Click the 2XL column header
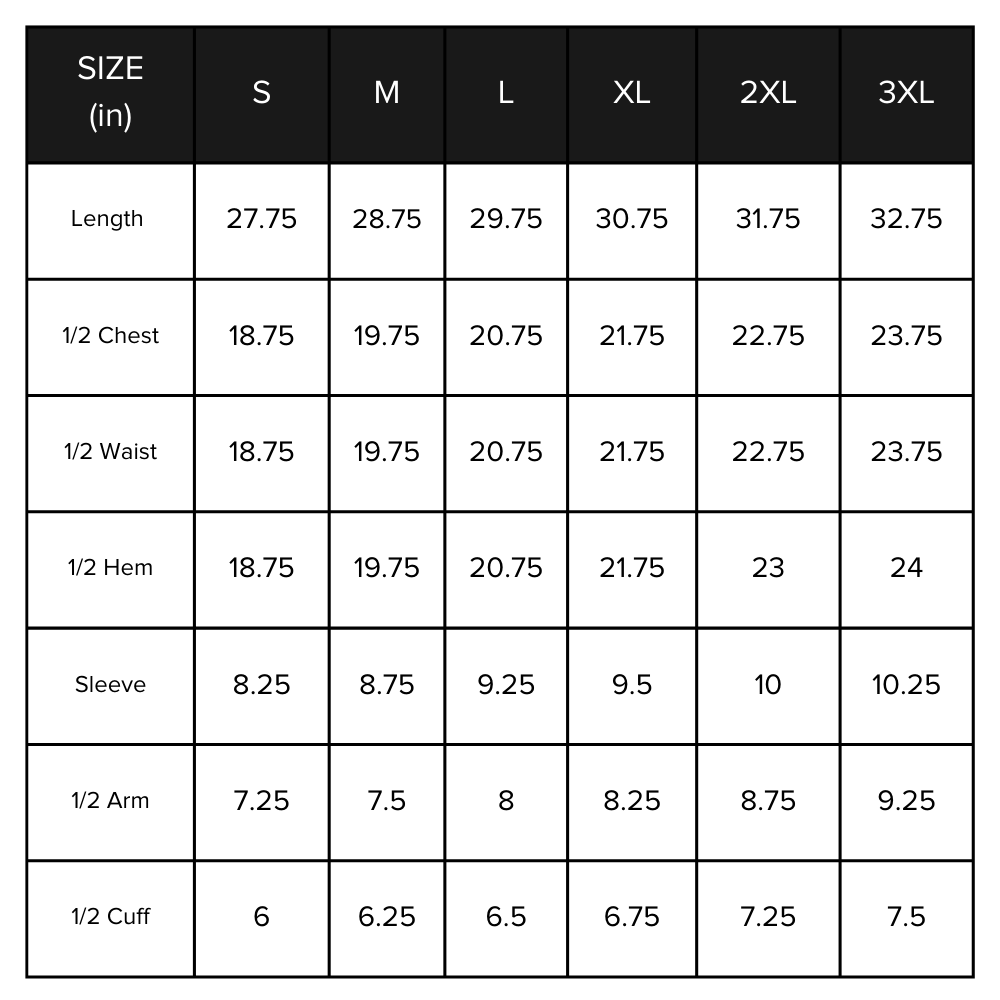This screenshot has height=1000, width=1000. (x=768, y=93)
